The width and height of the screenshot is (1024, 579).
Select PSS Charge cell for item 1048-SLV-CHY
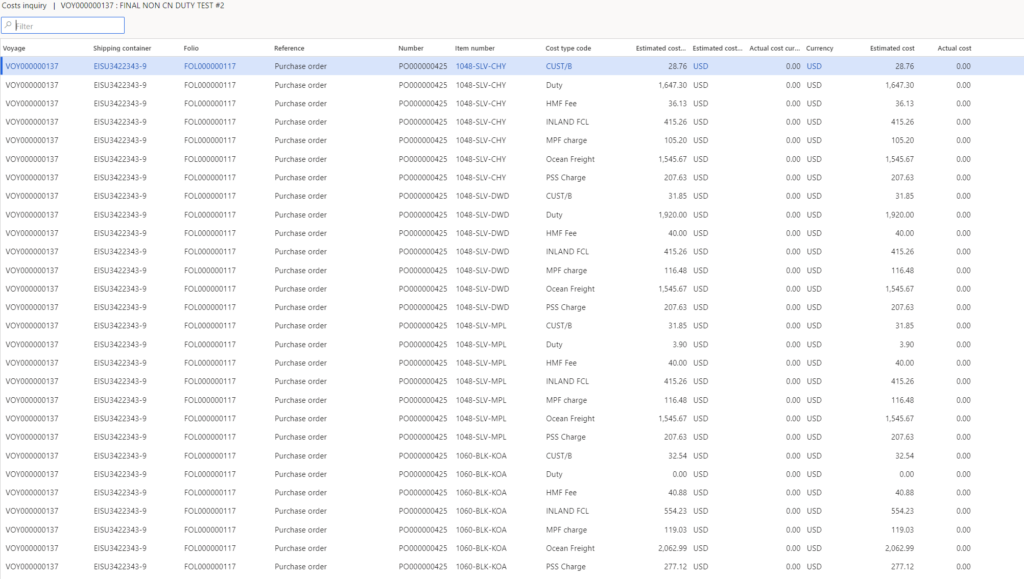(x=566, y=178)
